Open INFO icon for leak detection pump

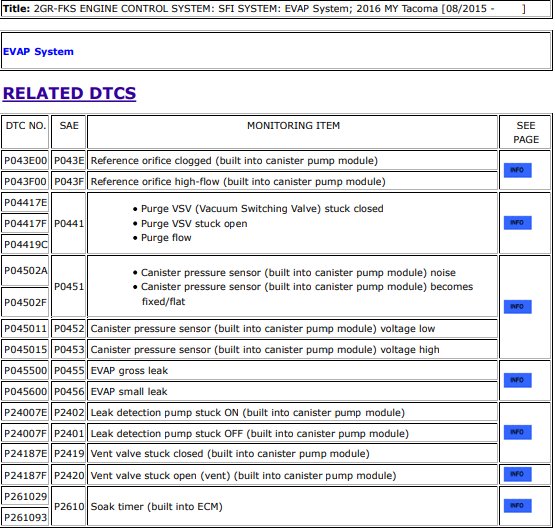pos(517,432)
